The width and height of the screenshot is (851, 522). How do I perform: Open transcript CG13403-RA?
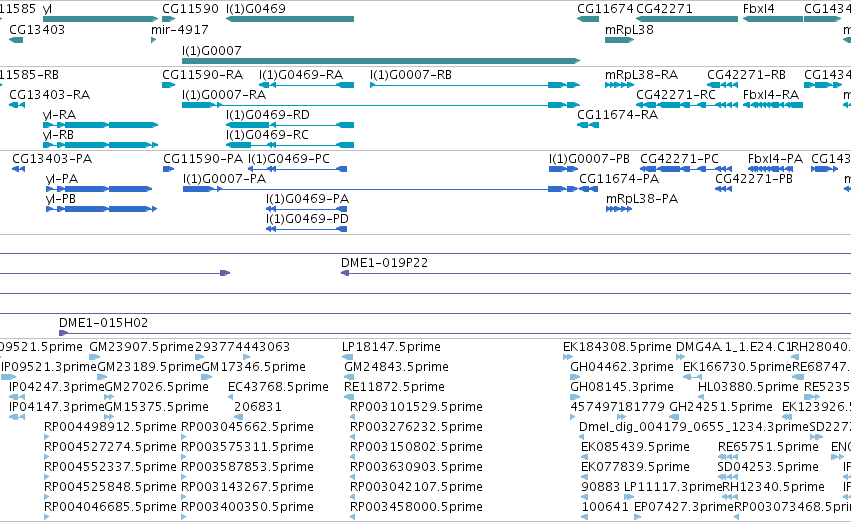(x=49, y=94)
